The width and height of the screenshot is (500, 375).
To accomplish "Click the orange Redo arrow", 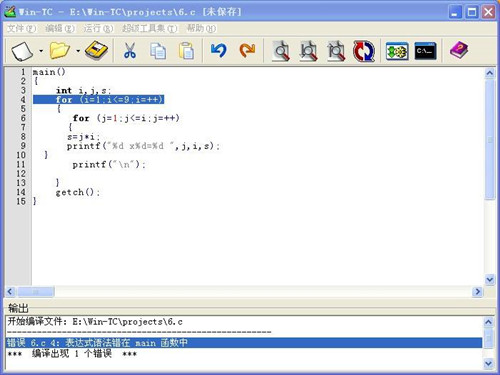I will tap(247, 51).
